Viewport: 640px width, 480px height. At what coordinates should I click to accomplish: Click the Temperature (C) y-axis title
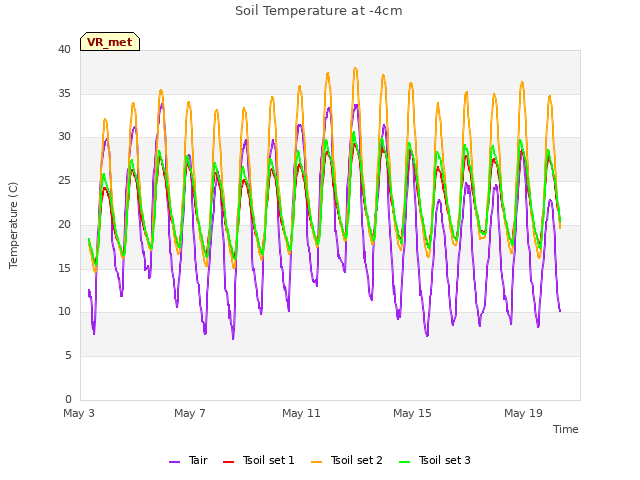coord(13,225)
